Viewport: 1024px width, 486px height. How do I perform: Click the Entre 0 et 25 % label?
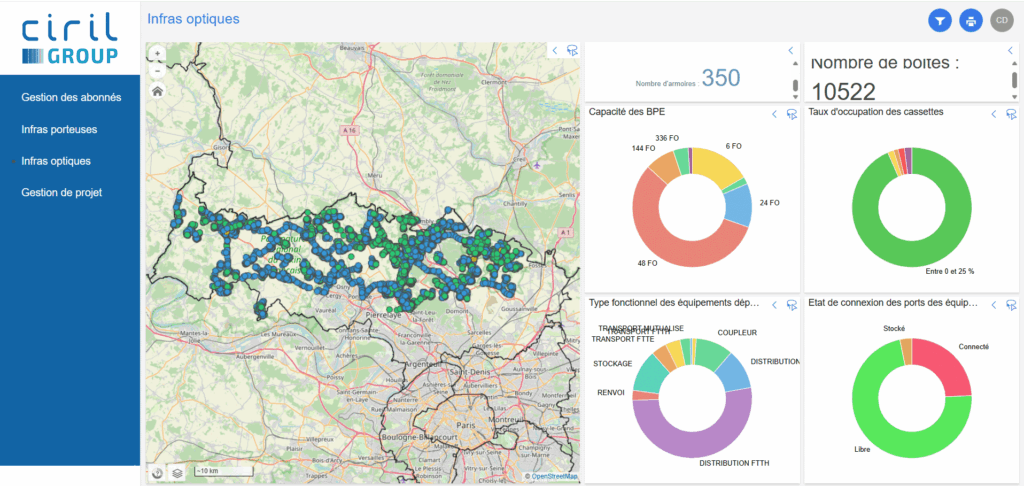pyautogui.click(x=950, y=271)
